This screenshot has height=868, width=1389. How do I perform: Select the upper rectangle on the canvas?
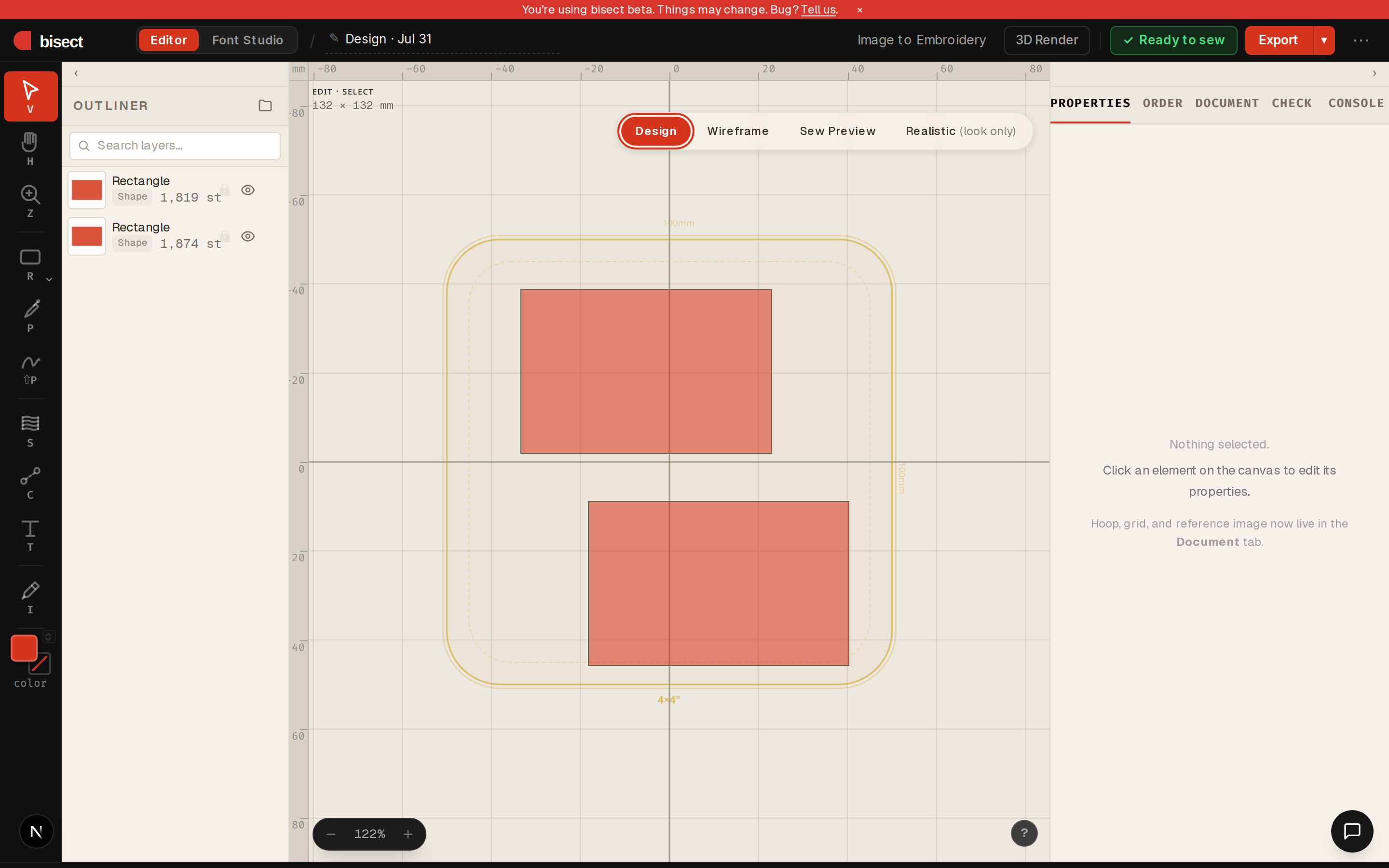click(x=646, y=371)
